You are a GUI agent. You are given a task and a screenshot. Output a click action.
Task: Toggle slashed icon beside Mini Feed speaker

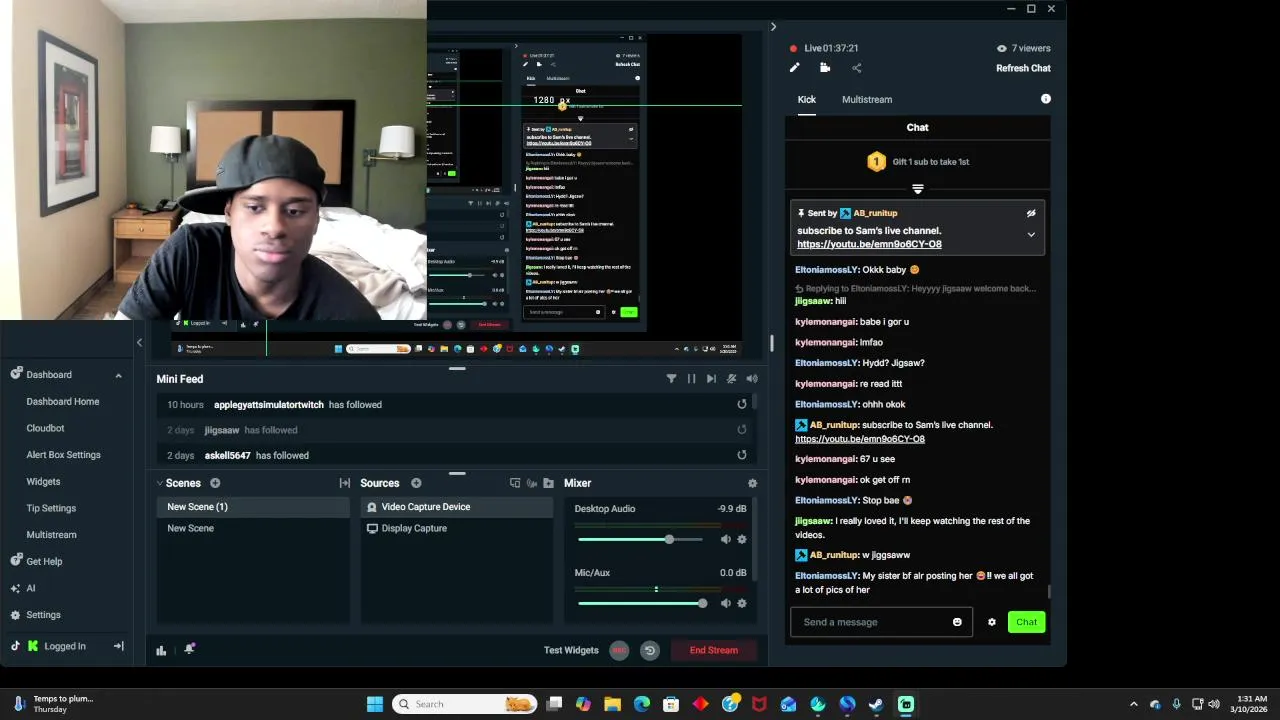[x=732, y=379]
